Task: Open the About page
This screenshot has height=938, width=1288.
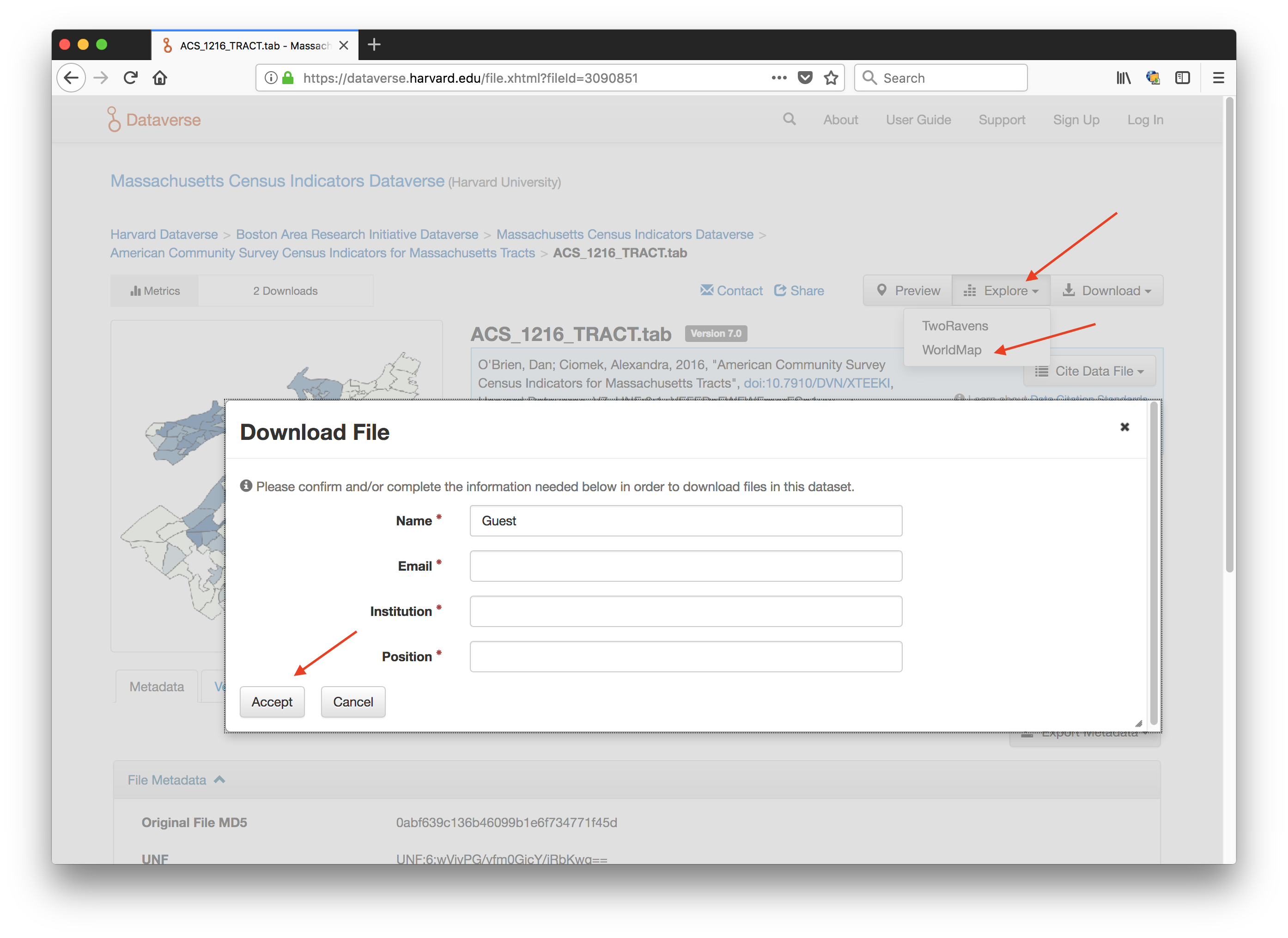Action: [x=841, y=120]
